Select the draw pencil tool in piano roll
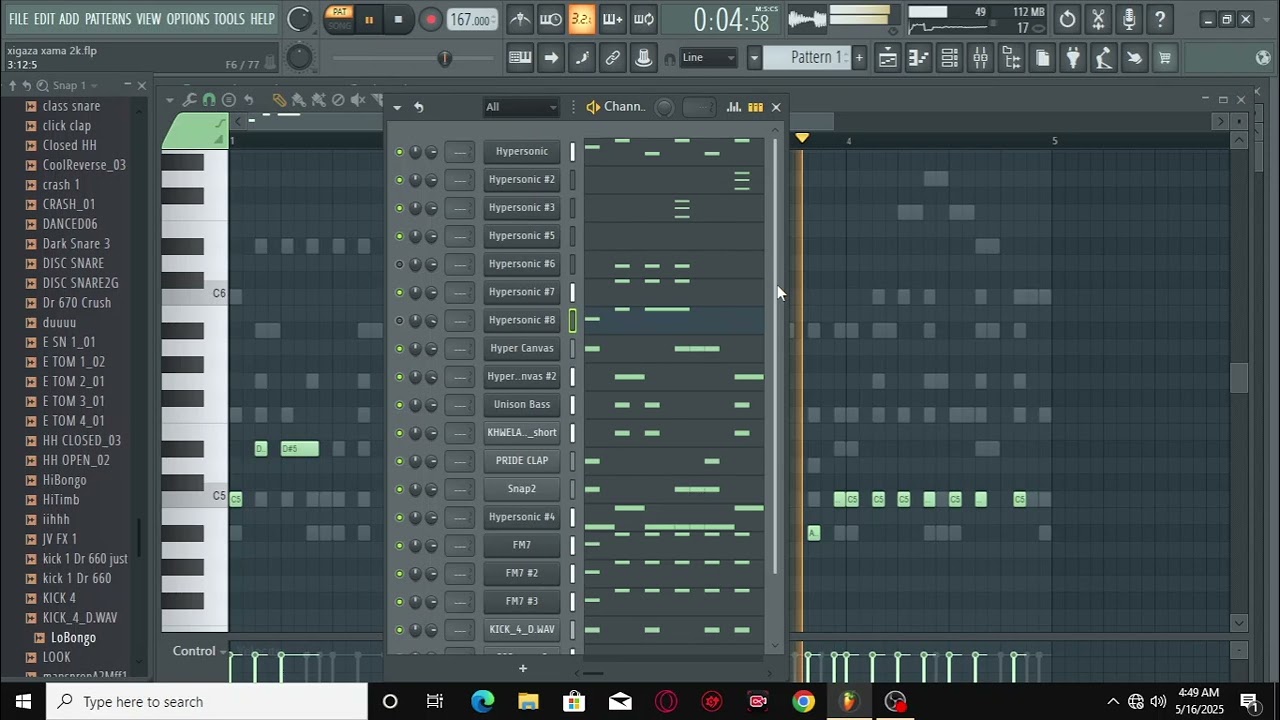 pos(279,100)
